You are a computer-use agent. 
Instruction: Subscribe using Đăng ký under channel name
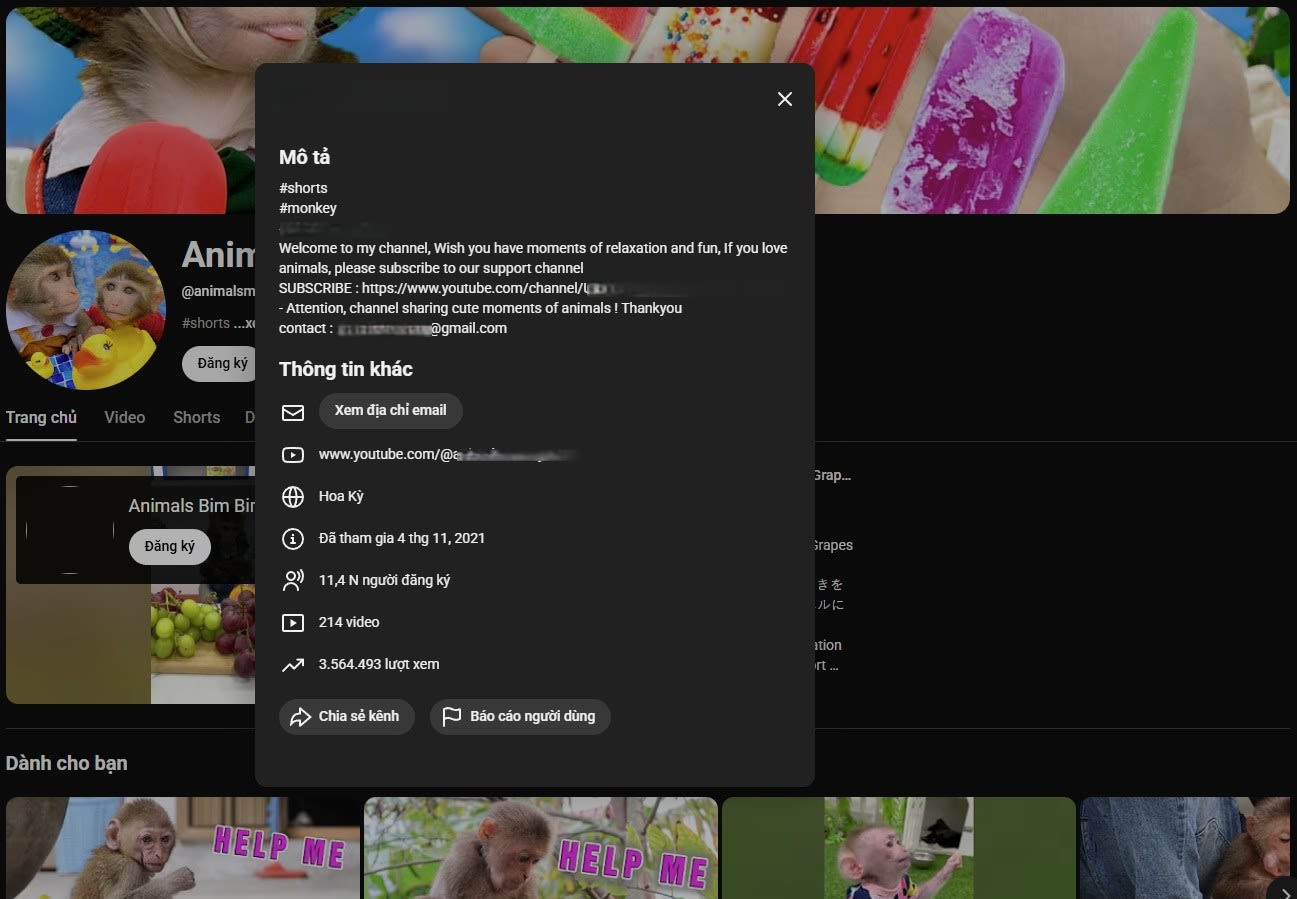click(x=222, y=363)
